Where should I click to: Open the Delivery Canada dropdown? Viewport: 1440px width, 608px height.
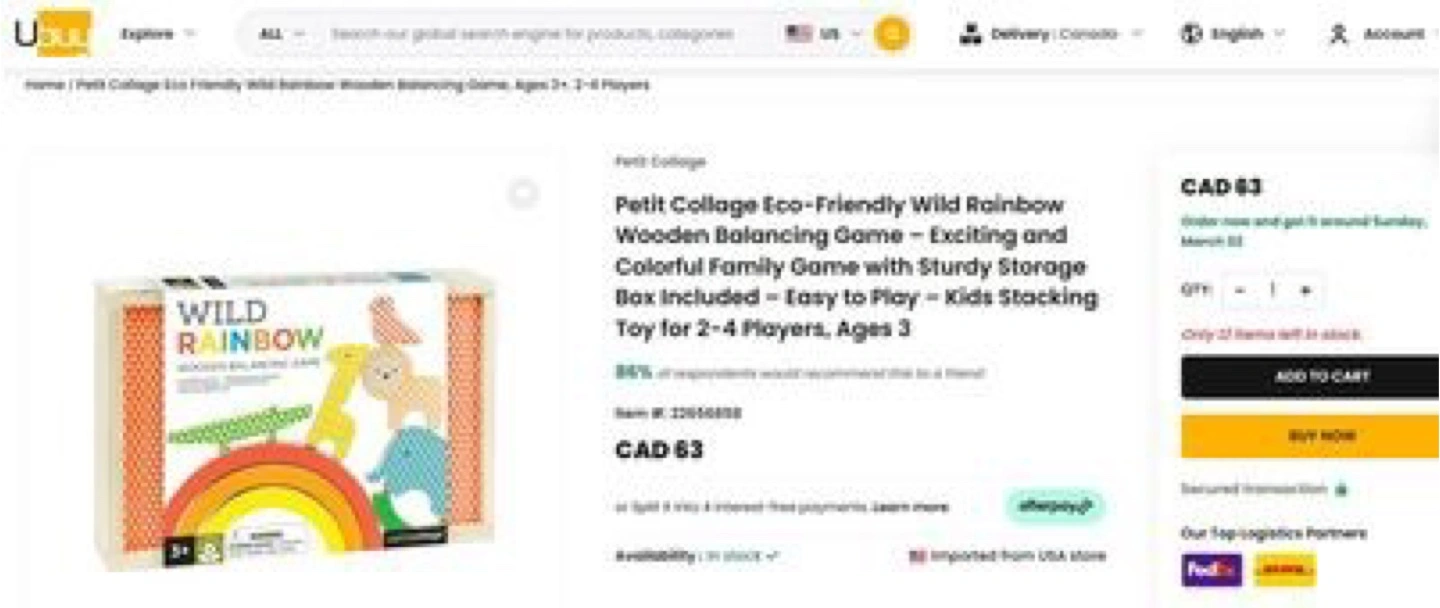tap(1049, 34)
